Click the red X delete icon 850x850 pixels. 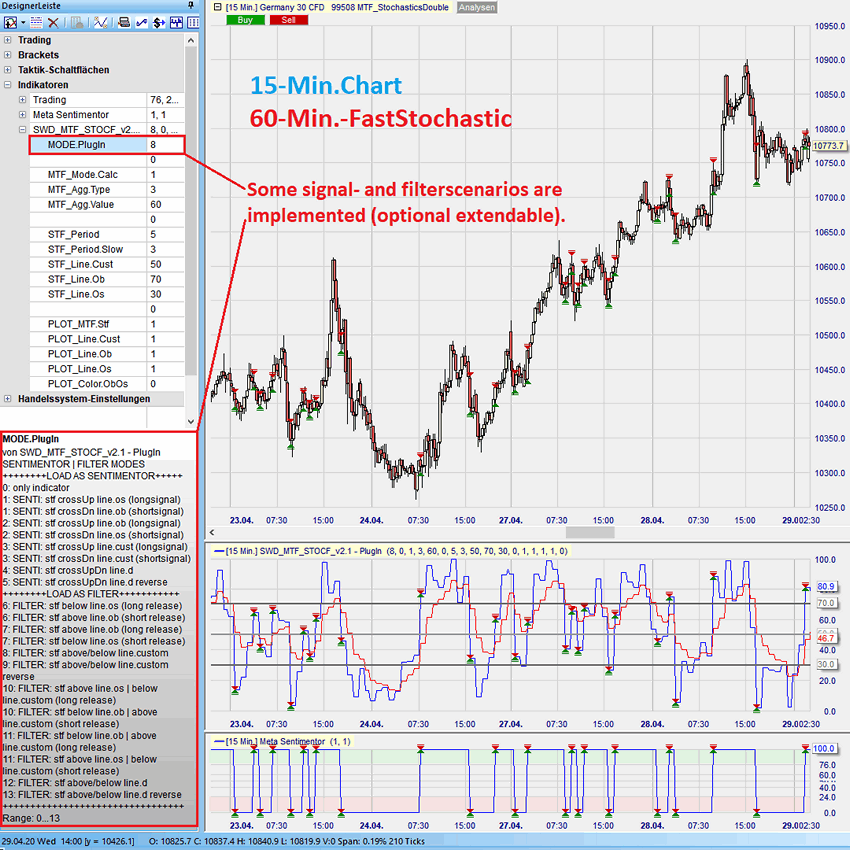pyautogui.click(x=53, y=22)
